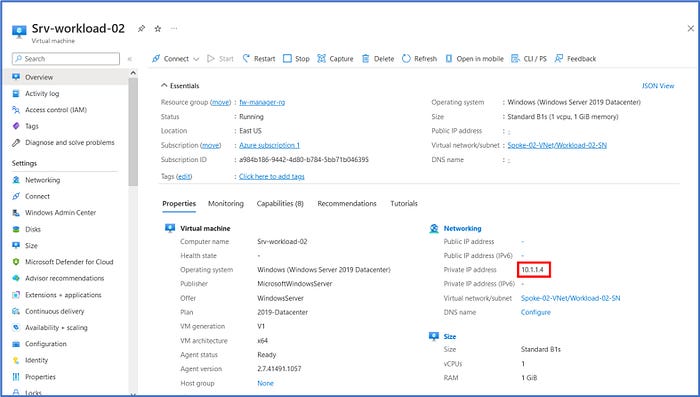Click the Host group None link

click(265, 383)
